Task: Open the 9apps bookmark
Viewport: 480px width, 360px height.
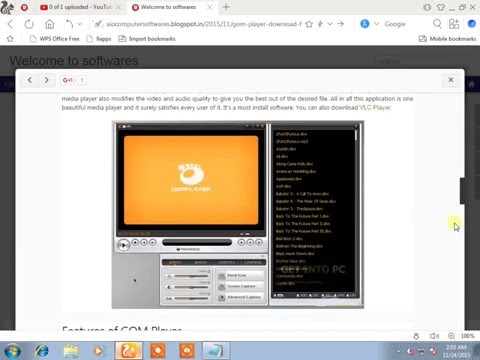Action: [99, 39]
